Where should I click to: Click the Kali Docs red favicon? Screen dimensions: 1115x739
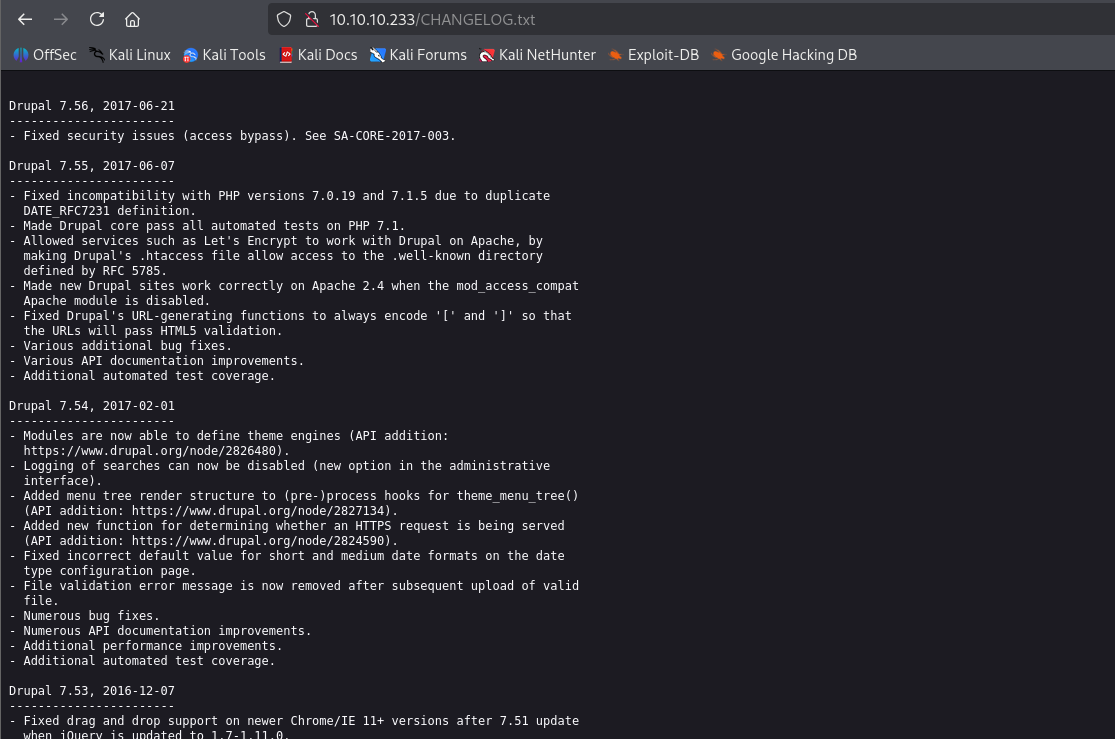[x=286, y=55]
